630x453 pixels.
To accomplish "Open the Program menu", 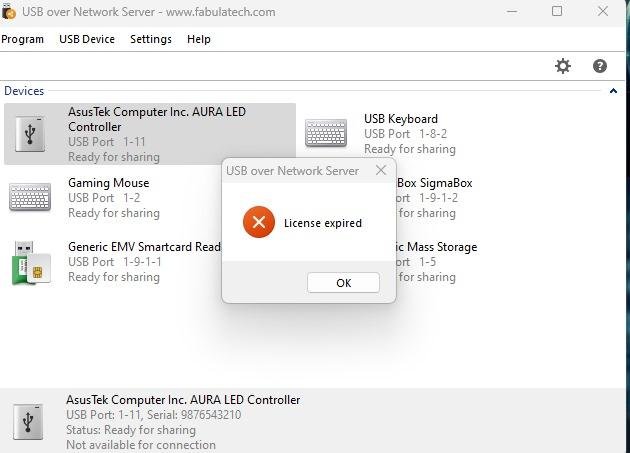I will (22, 39).
